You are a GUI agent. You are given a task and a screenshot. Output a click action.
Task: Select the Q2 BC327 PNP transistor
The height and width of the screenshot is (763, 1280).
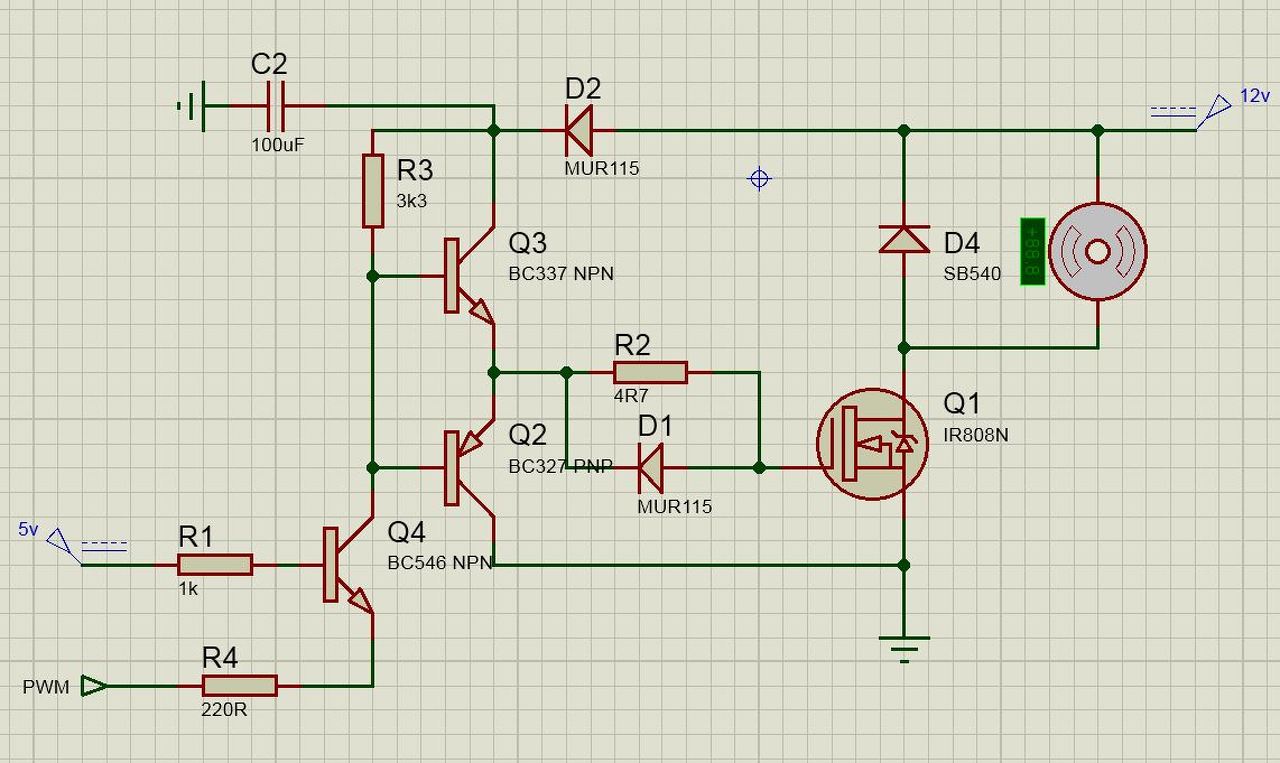[x=469, y=468]
